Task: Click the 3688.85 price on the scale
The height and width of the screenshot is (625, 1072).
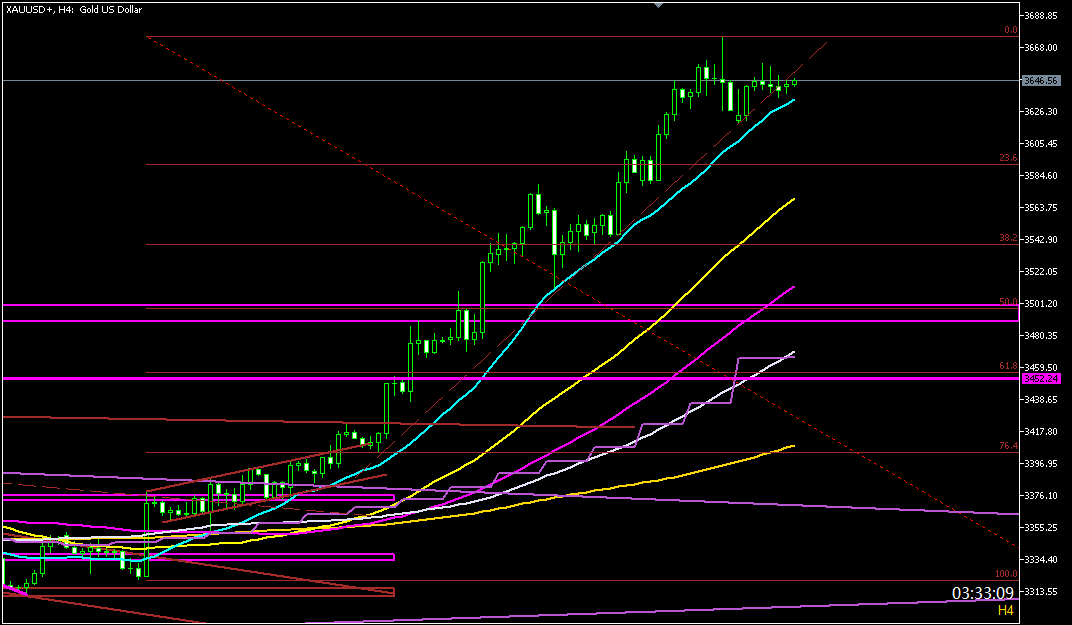Action: point(1041,16)
